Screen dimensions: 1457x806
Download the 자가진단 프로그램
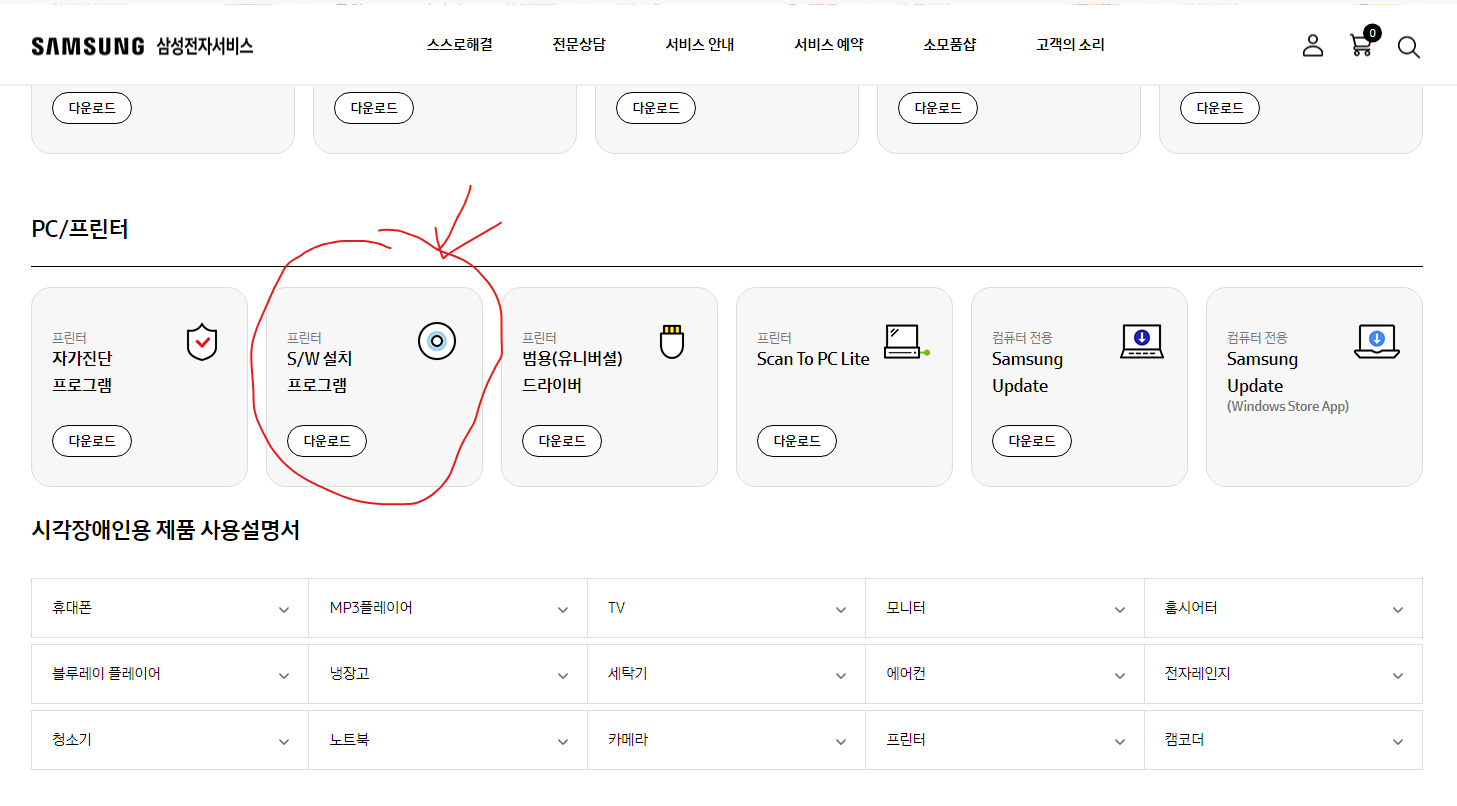(x=92, y=441)
